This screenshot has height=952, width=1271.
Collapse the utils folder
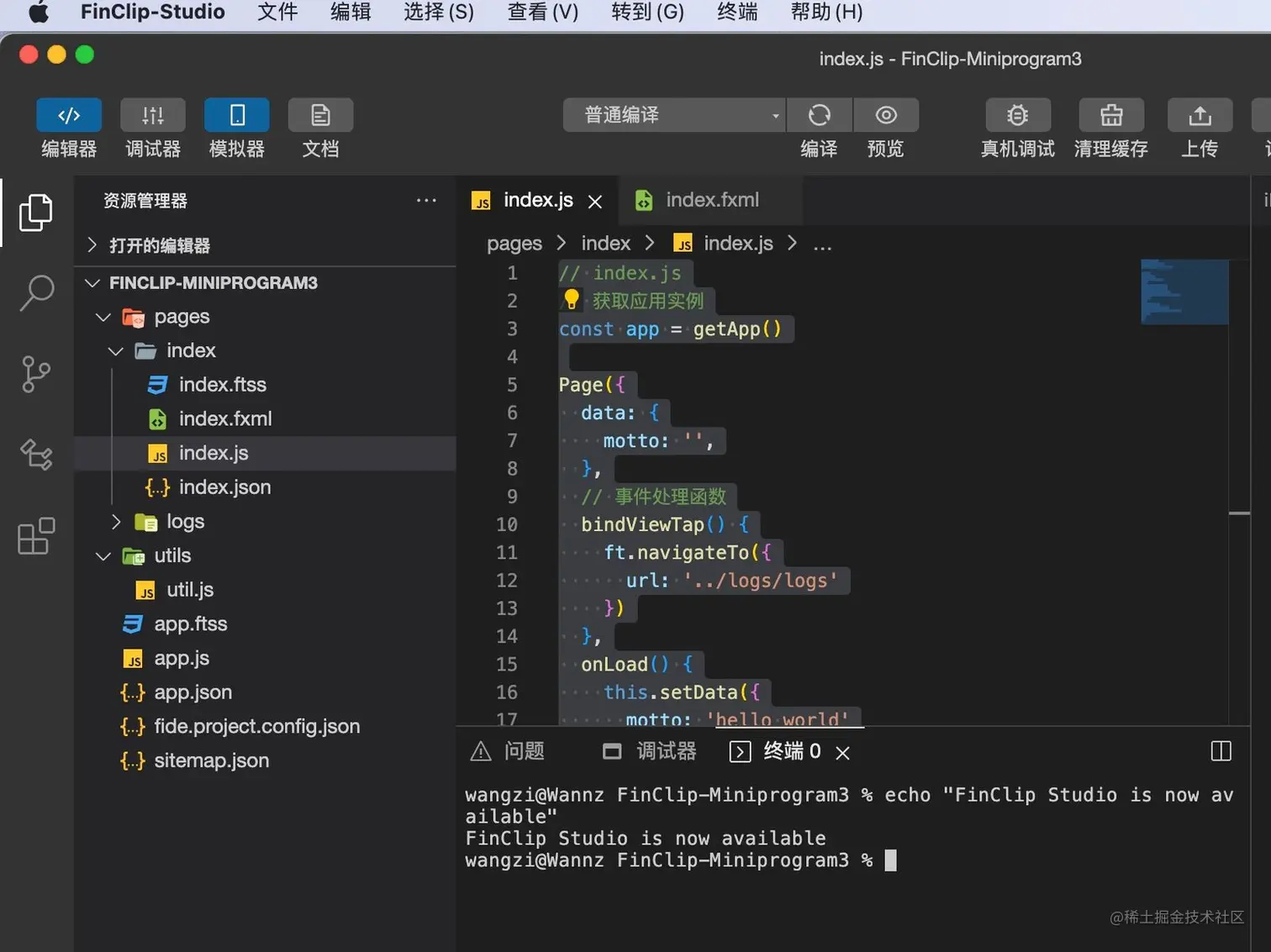point(103,555)
